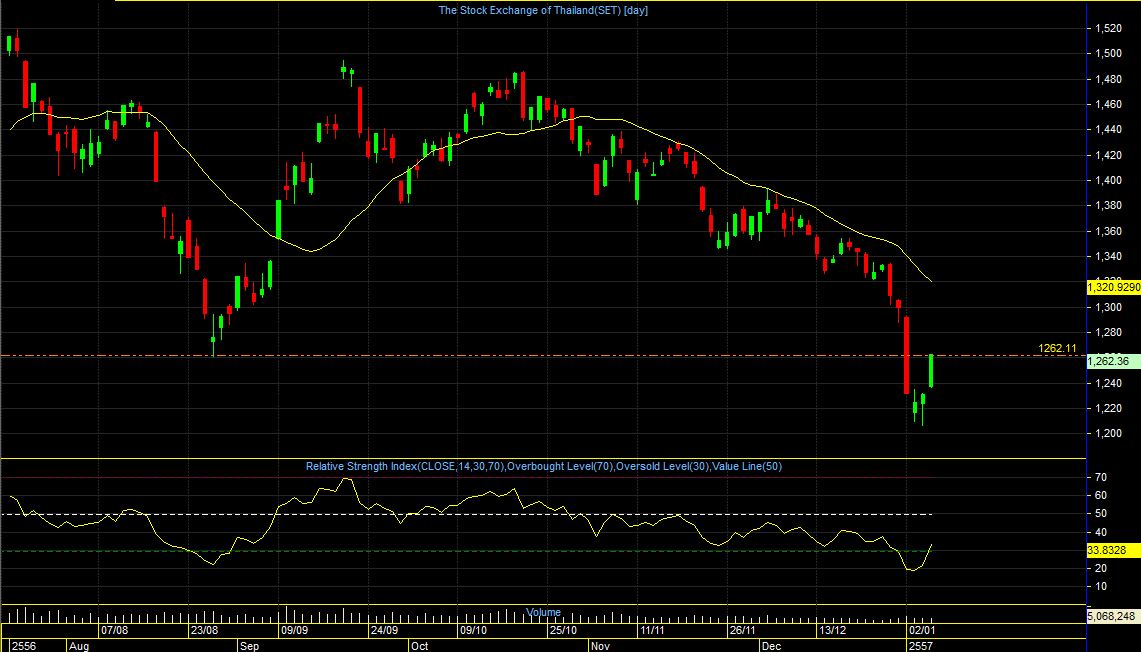The height and width of the screenshot is (652, 1141).
Task: Click the '1,440' price axis label
Action: tap(1108, 130)
